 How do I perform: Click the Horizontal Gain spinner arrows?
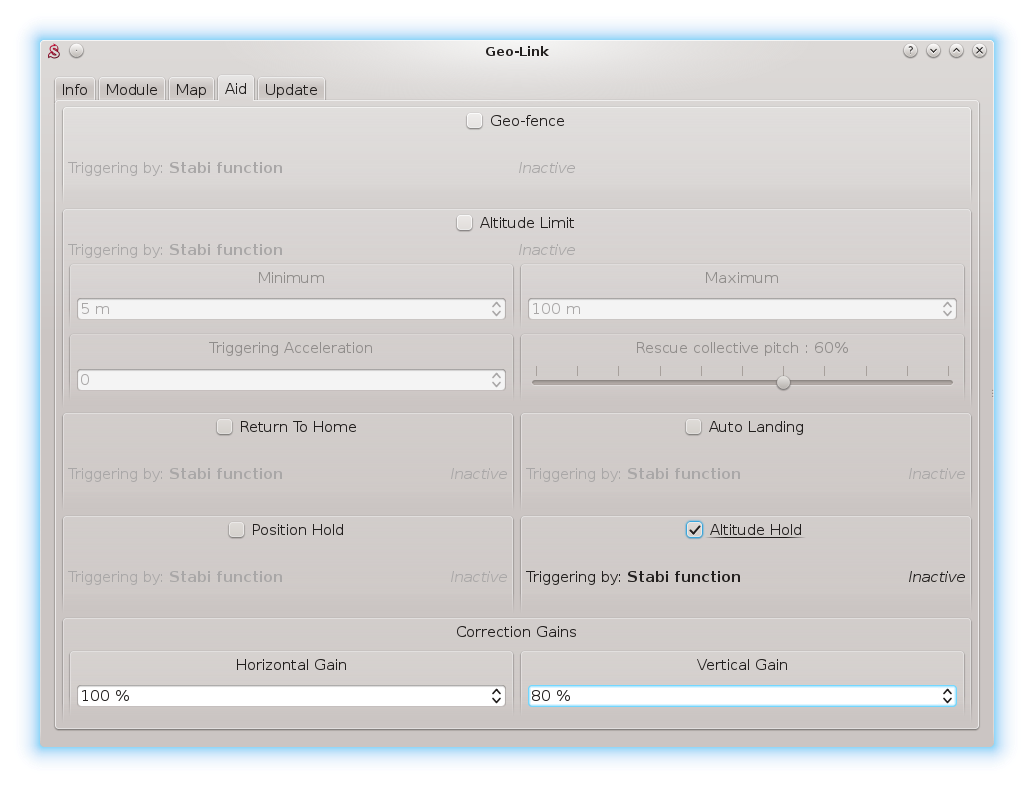coord(497,696)
